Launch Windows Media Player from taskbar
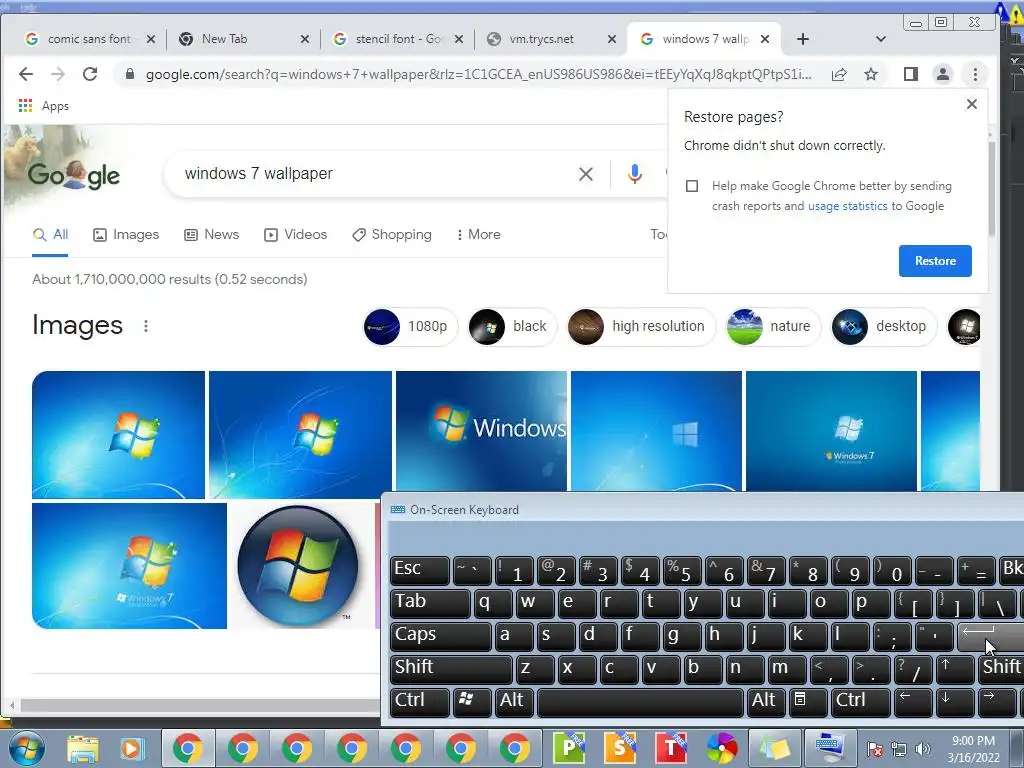 pyautogui.click(x=132, y=748)
